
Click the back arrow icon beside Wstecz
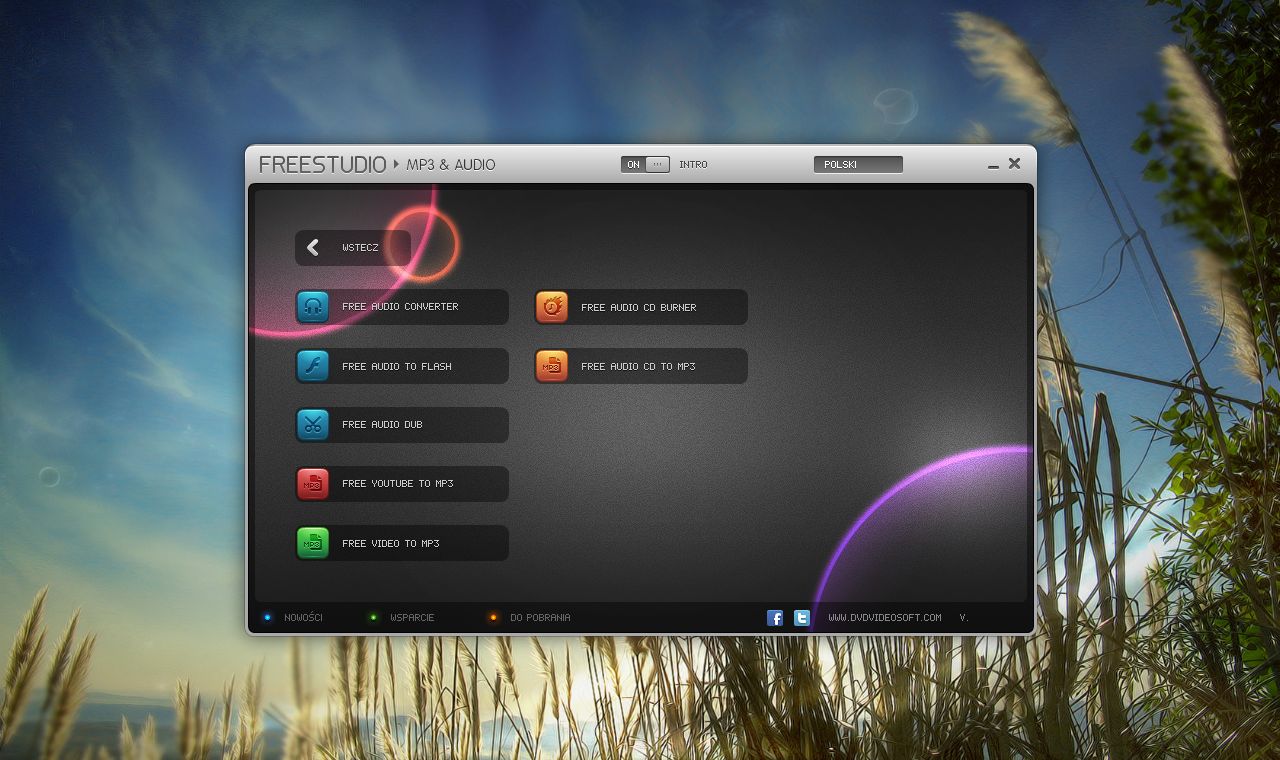[313, 247]
